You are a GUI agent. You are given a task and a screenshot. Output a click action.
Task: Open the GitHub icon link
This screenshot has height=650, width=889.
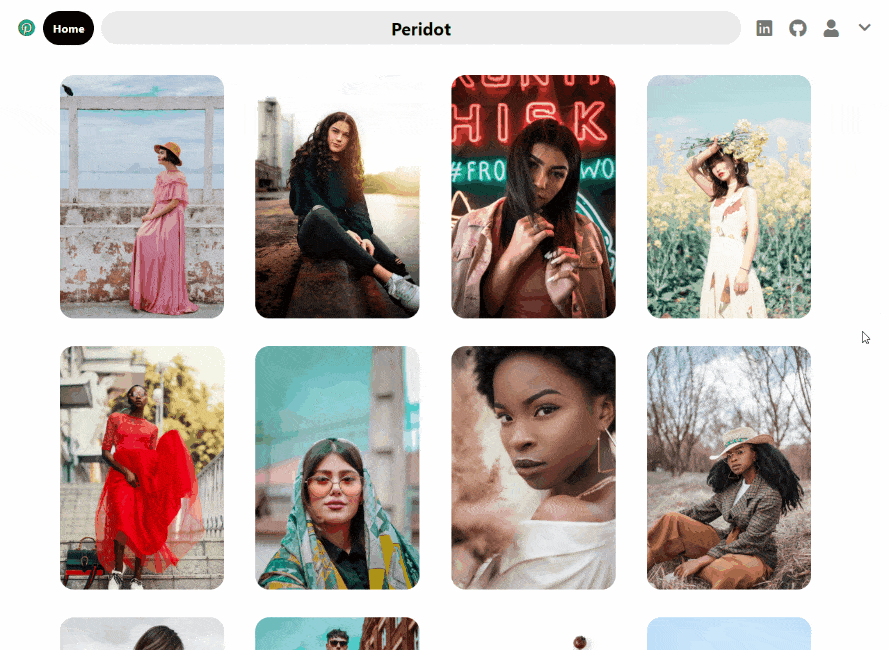coord(797,28)
